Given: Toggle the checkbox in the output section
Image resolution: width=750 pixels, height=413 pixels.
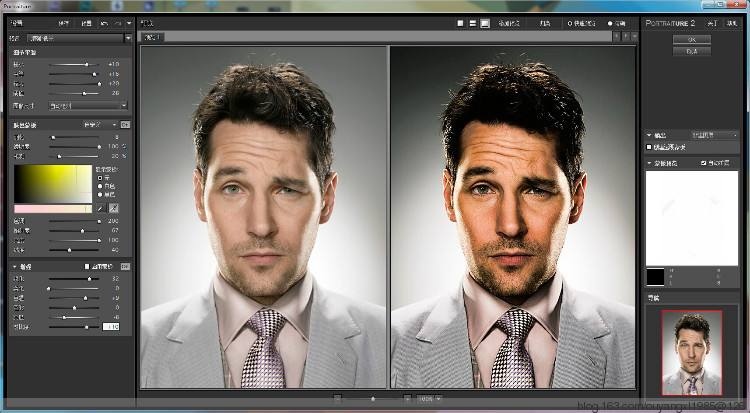Looking at the screenshot, I should pos(650,146).
